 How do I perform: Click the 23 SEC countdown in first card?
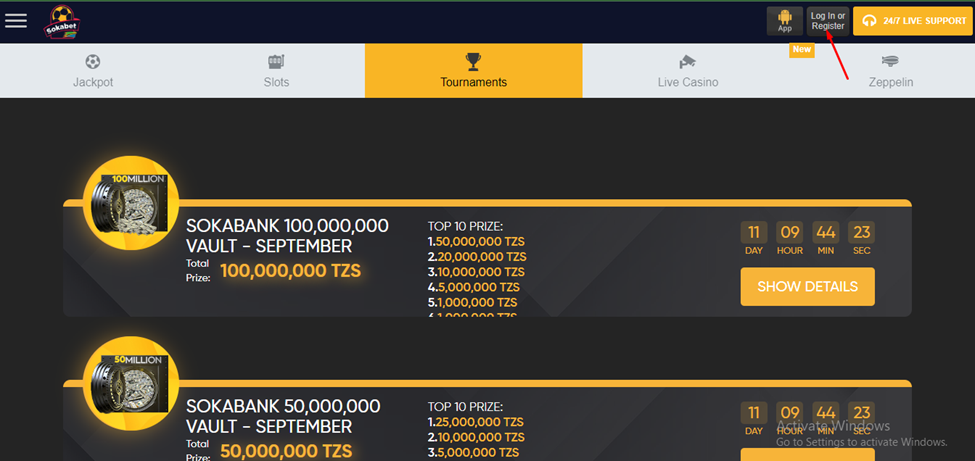pos(861,238)
